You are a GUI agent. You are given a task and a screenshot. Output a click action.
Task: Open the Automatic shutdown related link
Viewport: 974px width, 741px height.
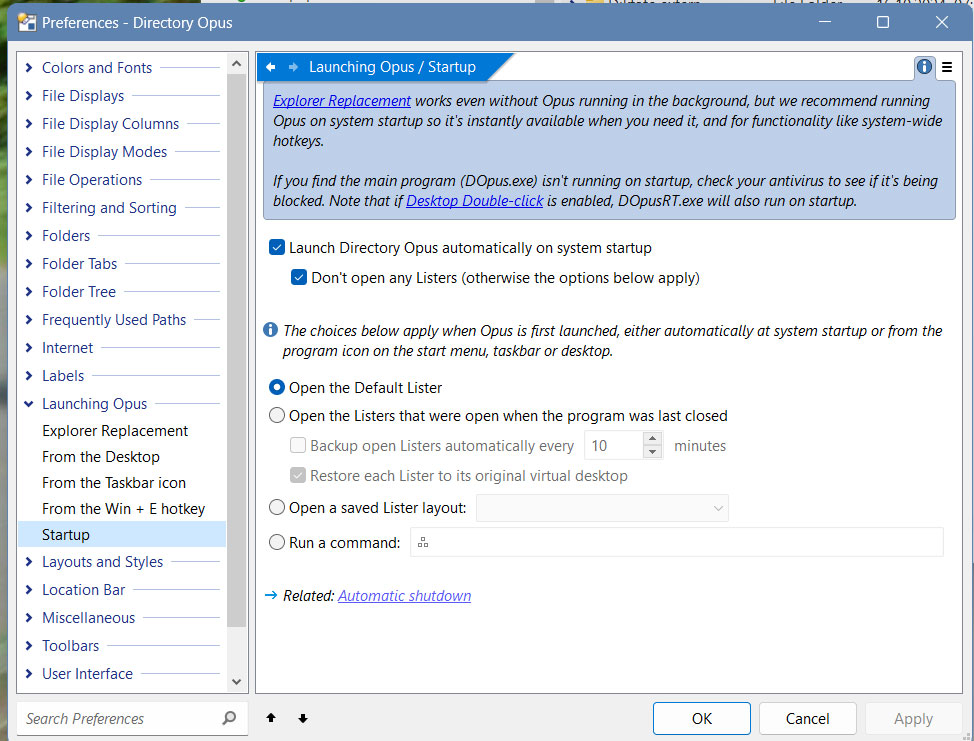tap(404, 596)
